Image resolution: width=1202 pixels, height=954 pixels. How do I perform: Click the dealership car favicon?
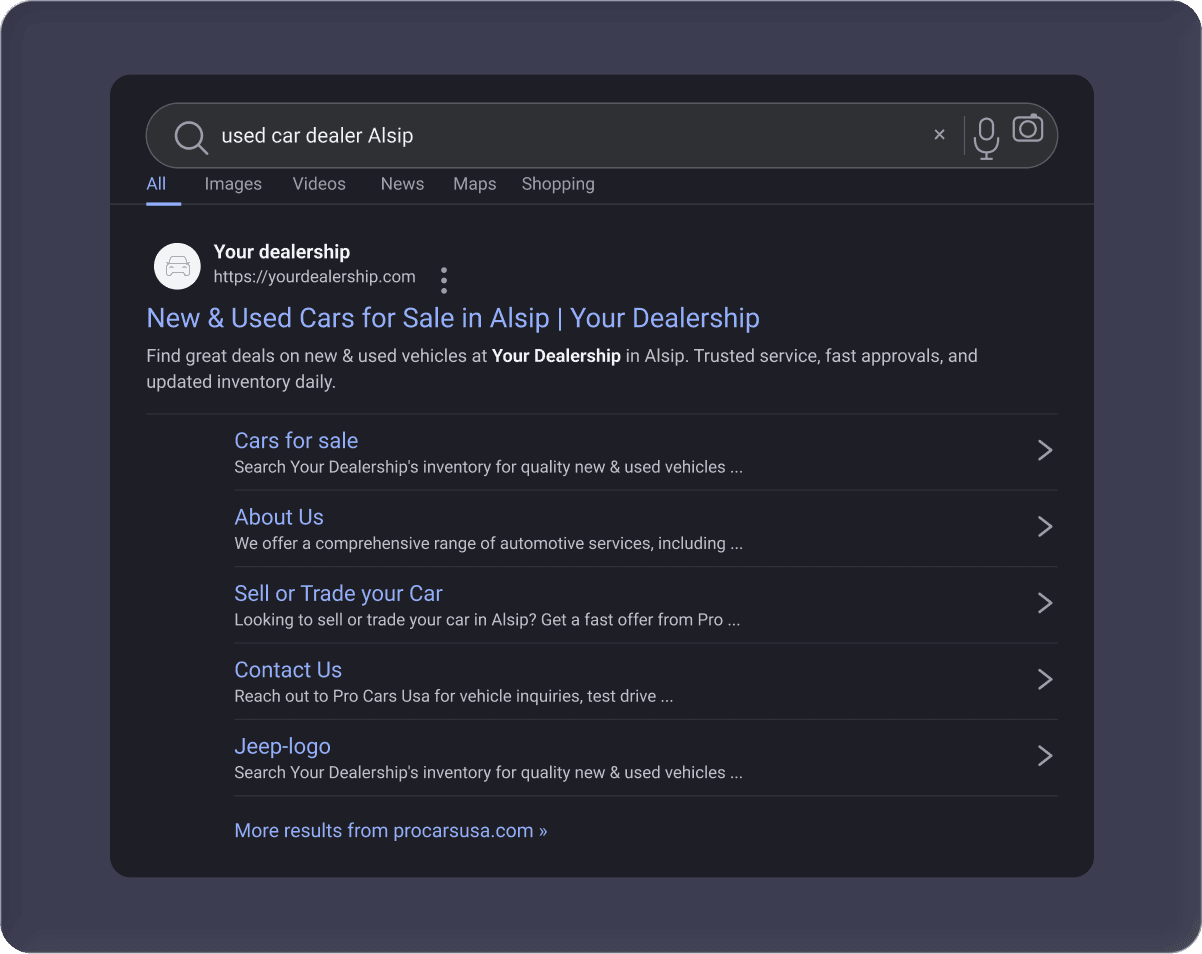177,266
